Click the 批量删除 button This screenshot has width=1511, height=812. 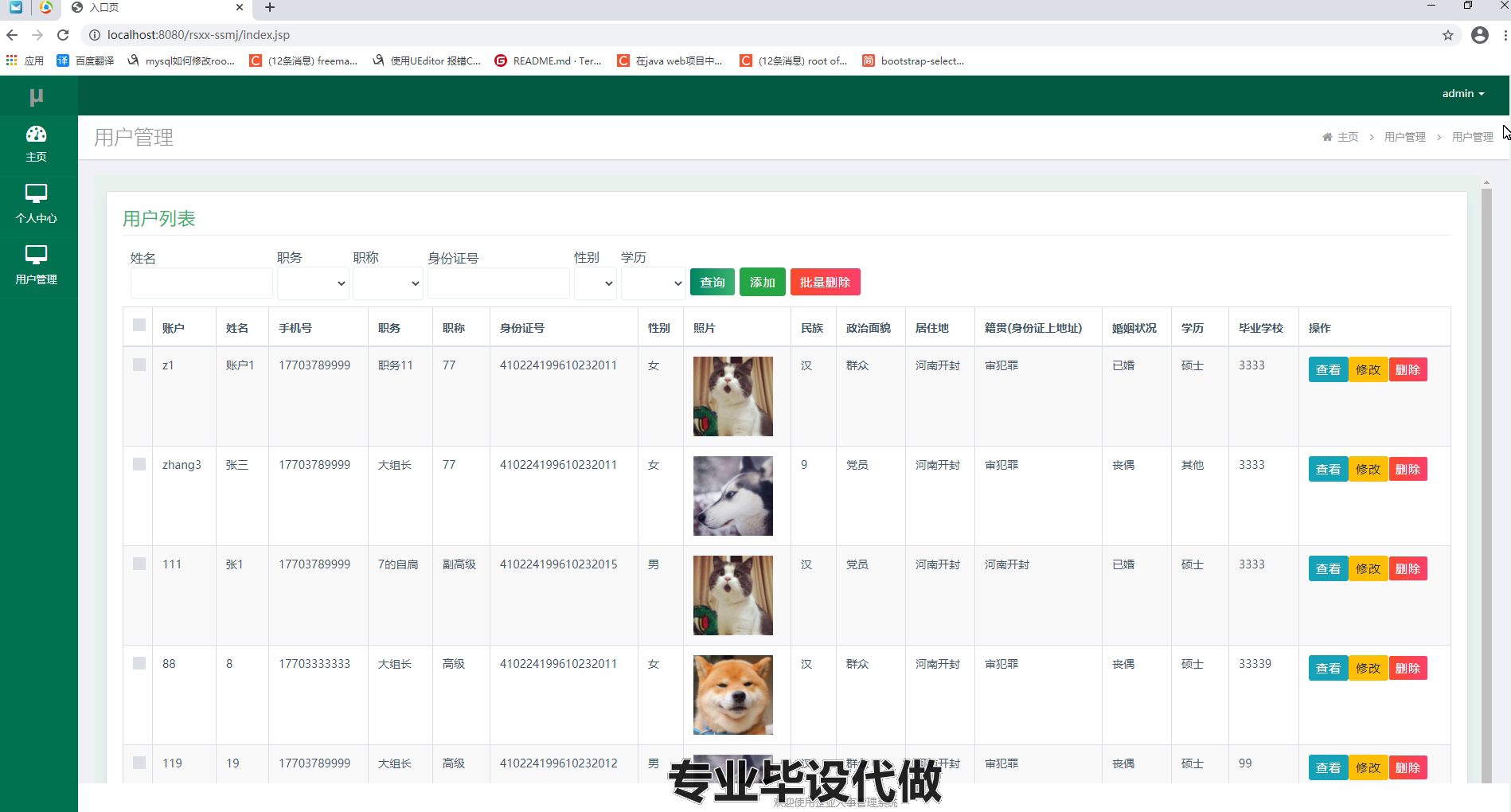point(826,282)
